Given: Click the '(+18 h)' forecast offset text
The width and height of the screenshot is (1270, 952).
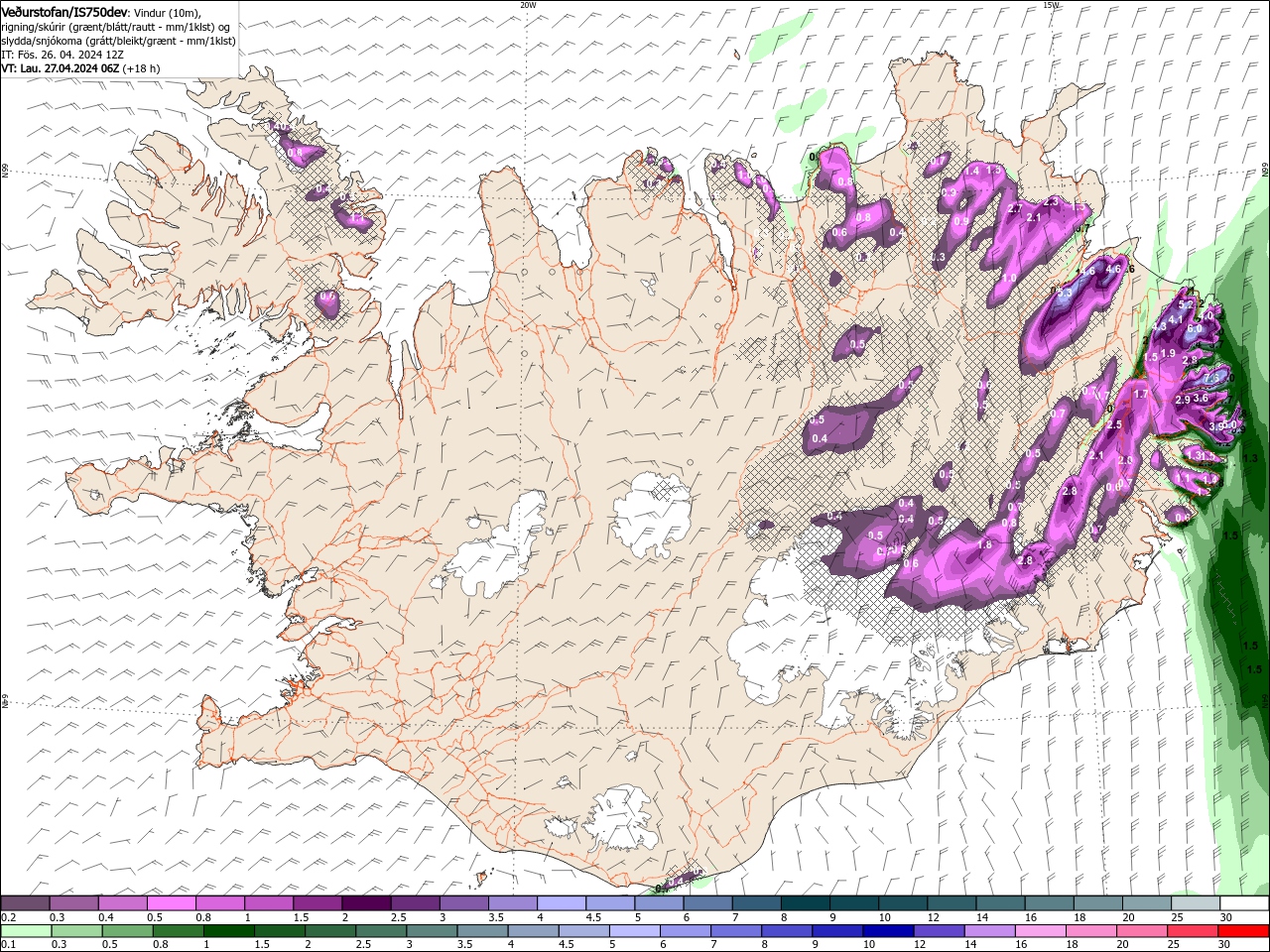Looking at the screenshot, I should pyautogui.click(x=143, y=68).
